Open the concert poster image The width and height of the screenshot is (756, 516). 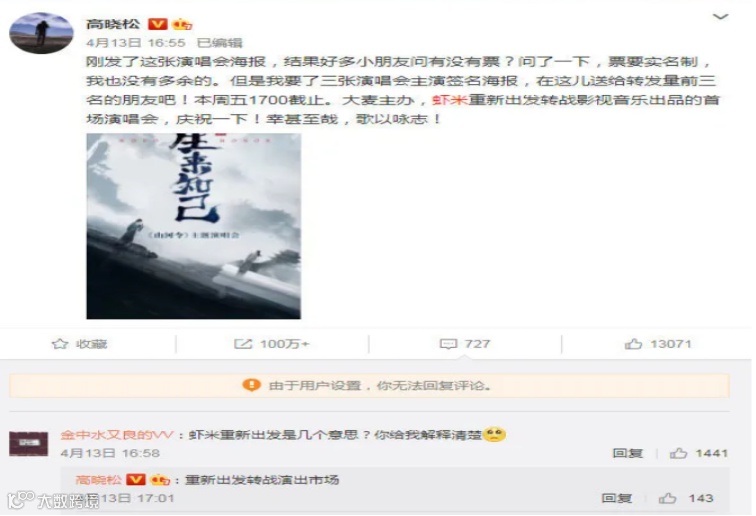[x=193, y=226]
